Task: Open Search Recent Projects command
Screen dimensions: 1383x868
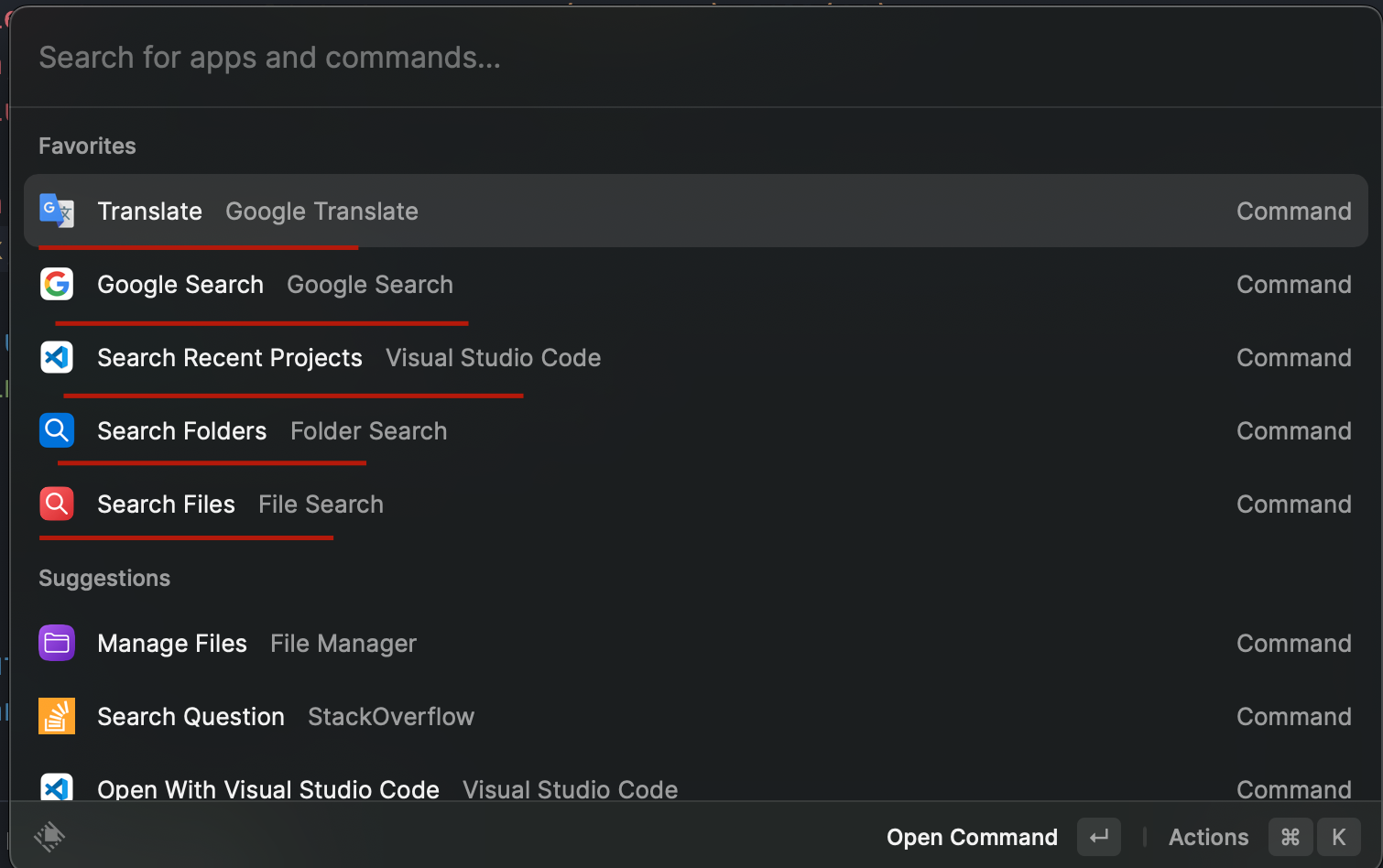Action: (x=230, y=358)
